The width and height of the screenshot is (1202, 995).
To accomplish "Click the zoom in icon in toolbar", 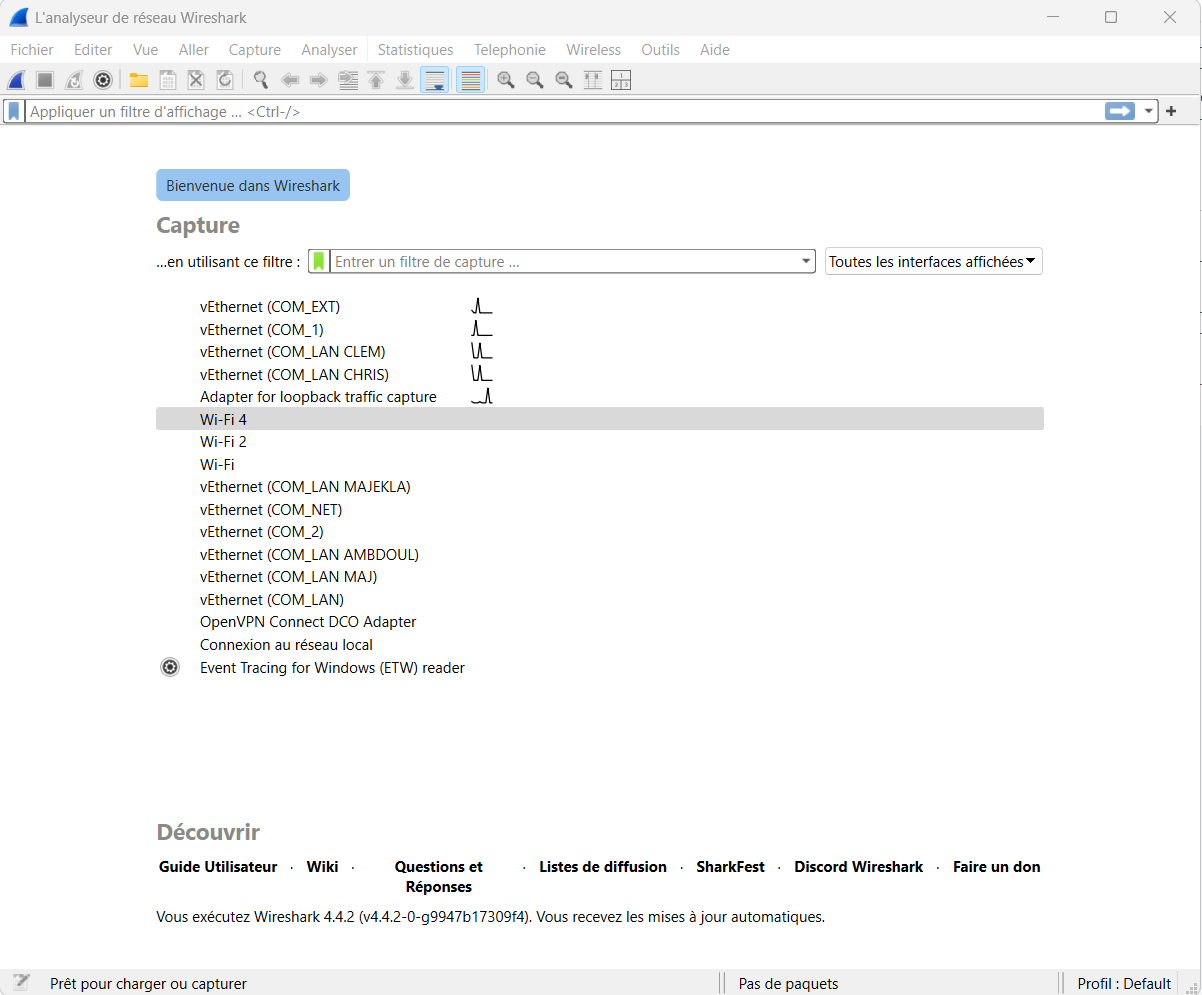I will click(x=506, y=80).
